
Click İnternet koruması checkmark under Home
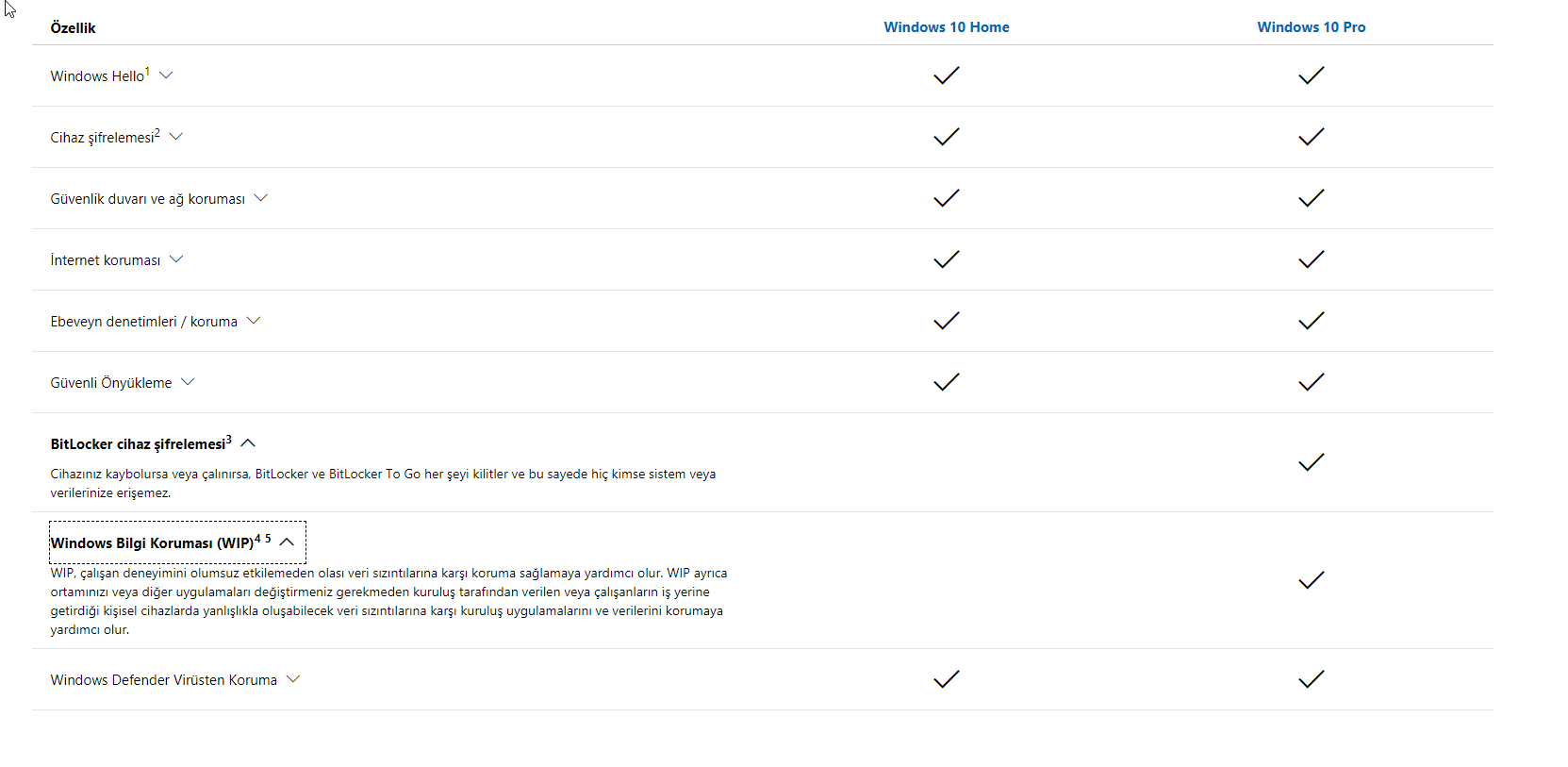(x=946, y=259)
